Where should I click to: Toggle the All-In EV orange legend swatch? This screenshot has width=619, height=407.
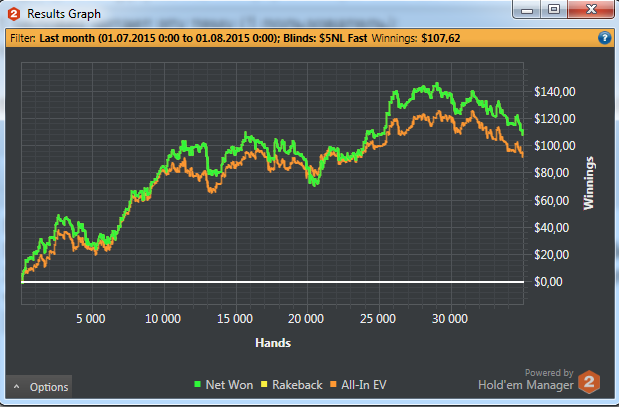tap(333, 384)
